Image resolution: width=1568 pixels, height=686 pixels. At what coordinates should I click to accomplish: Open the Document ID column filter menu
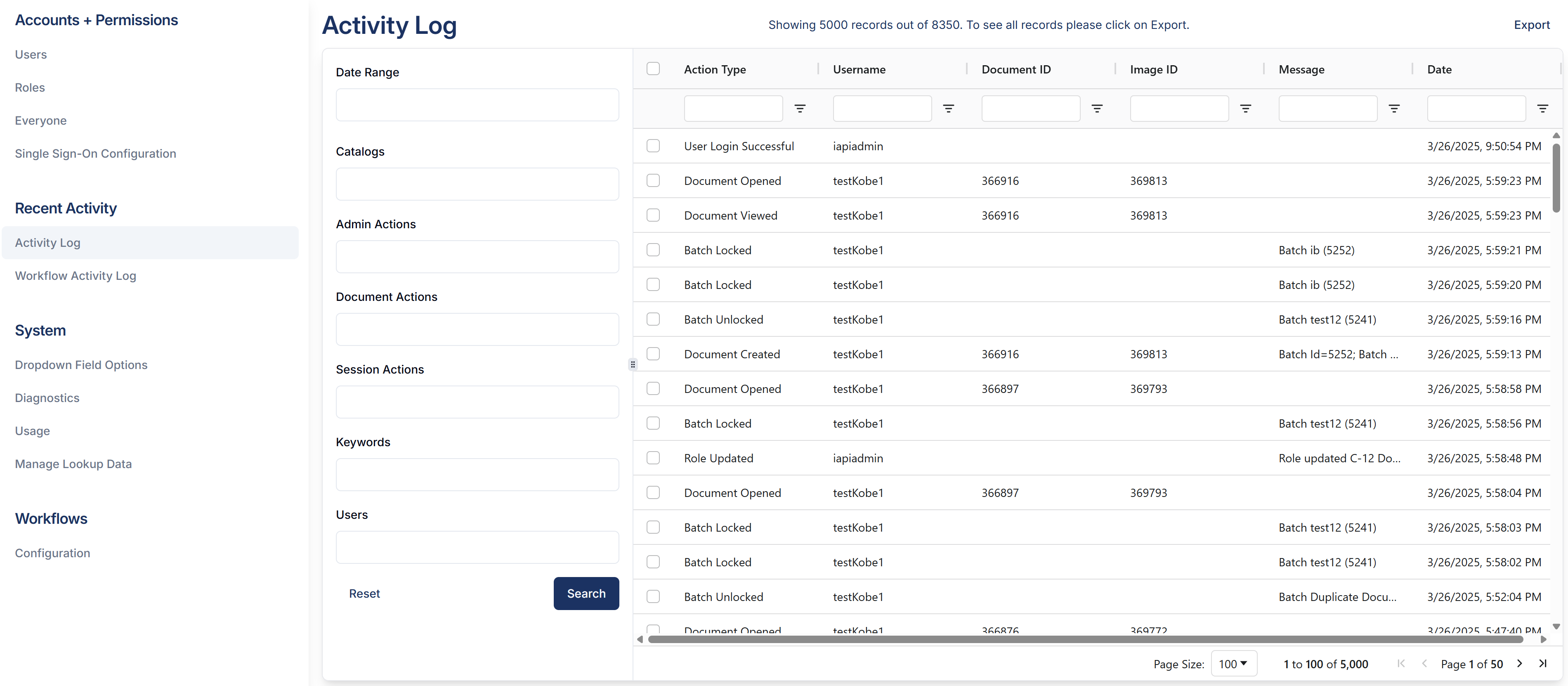[1097, 108]
